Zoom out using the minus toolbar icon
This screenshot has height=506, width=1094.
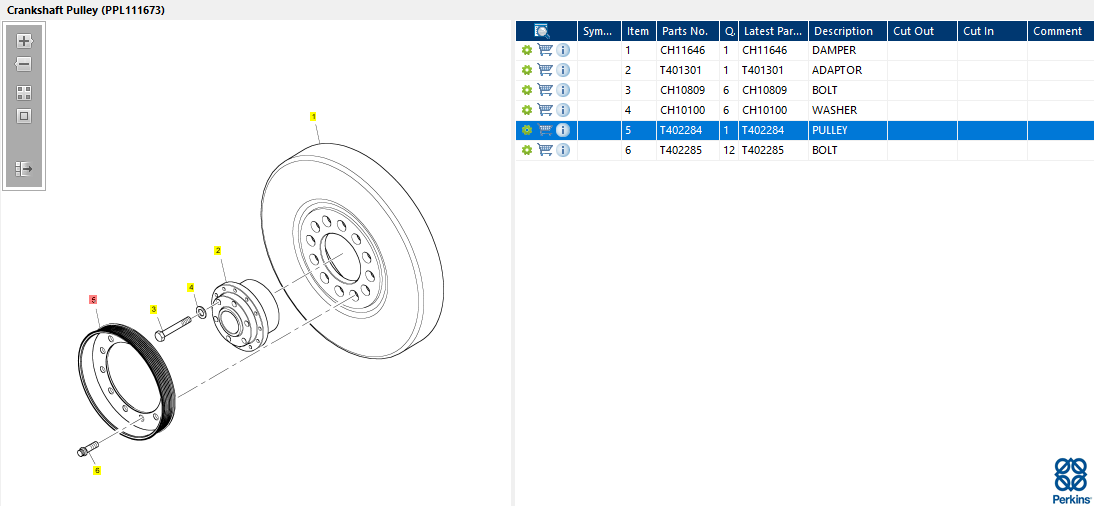[24, 64]
